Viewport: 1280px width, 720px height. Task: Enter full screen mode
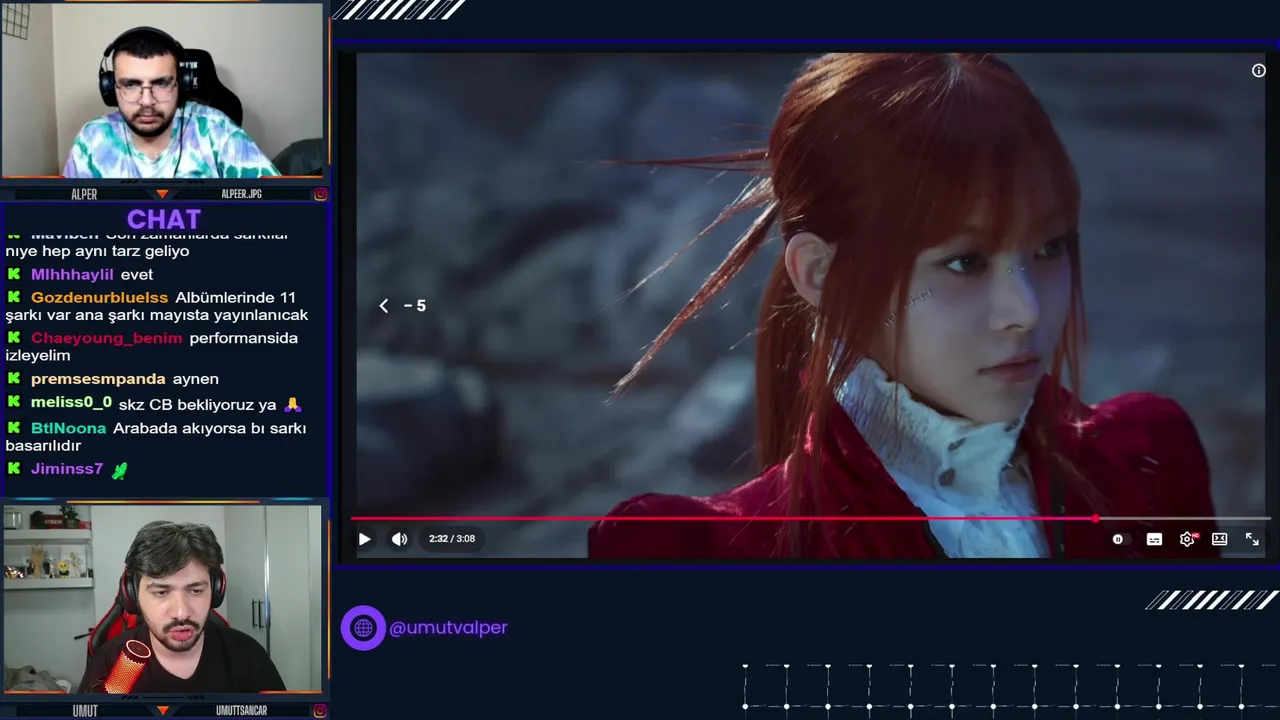click(1252, 539)
